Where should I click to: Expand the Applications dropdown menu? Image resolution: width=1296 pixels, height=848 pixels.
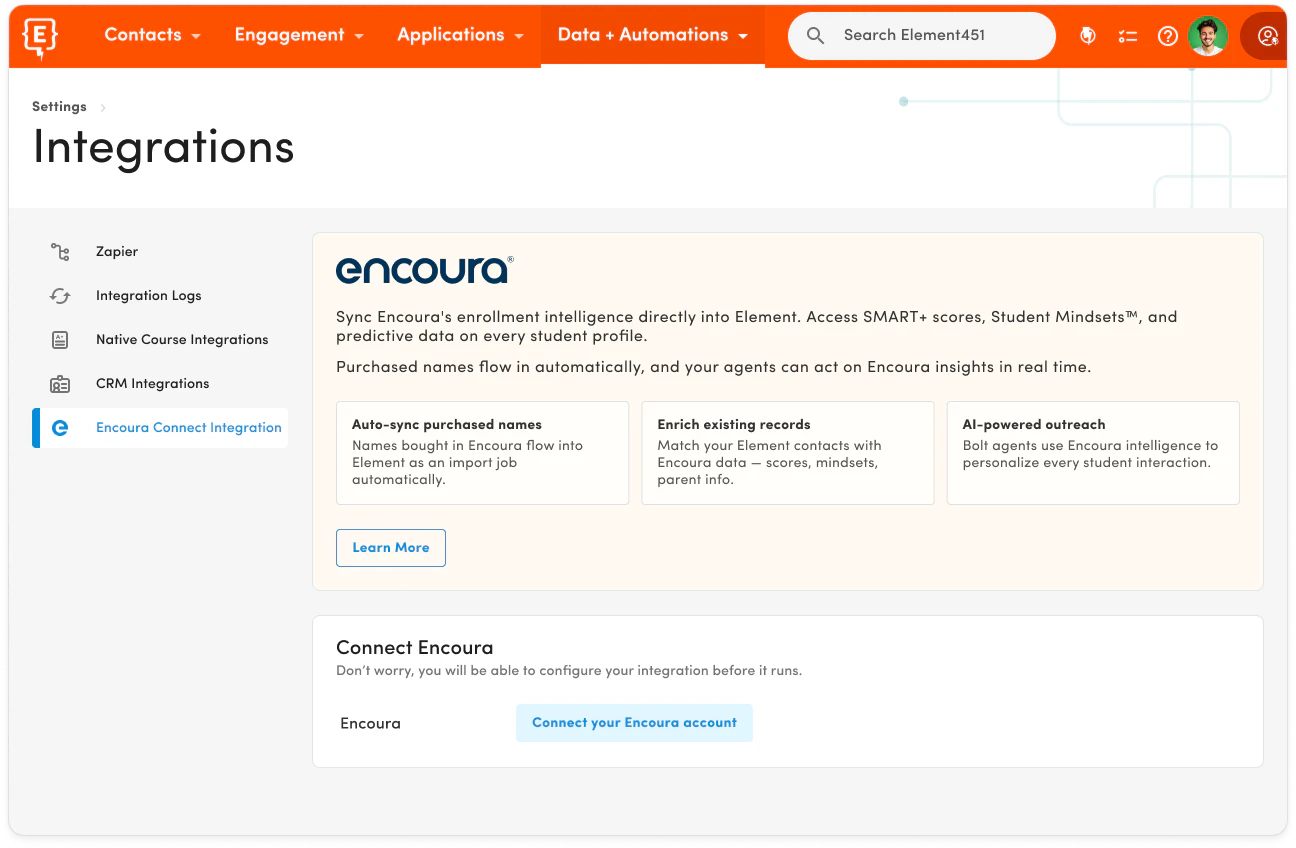coord(461,35)
